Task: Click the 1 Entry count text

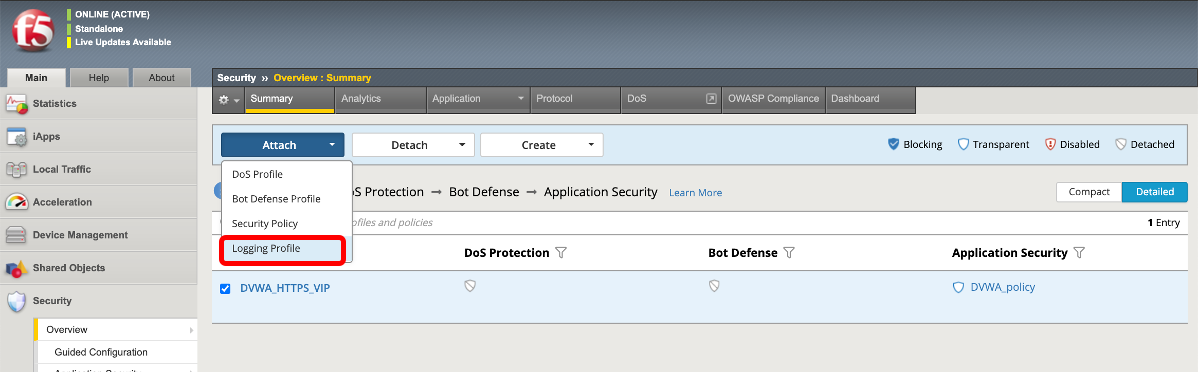Action: click(x=1164, y=223)
